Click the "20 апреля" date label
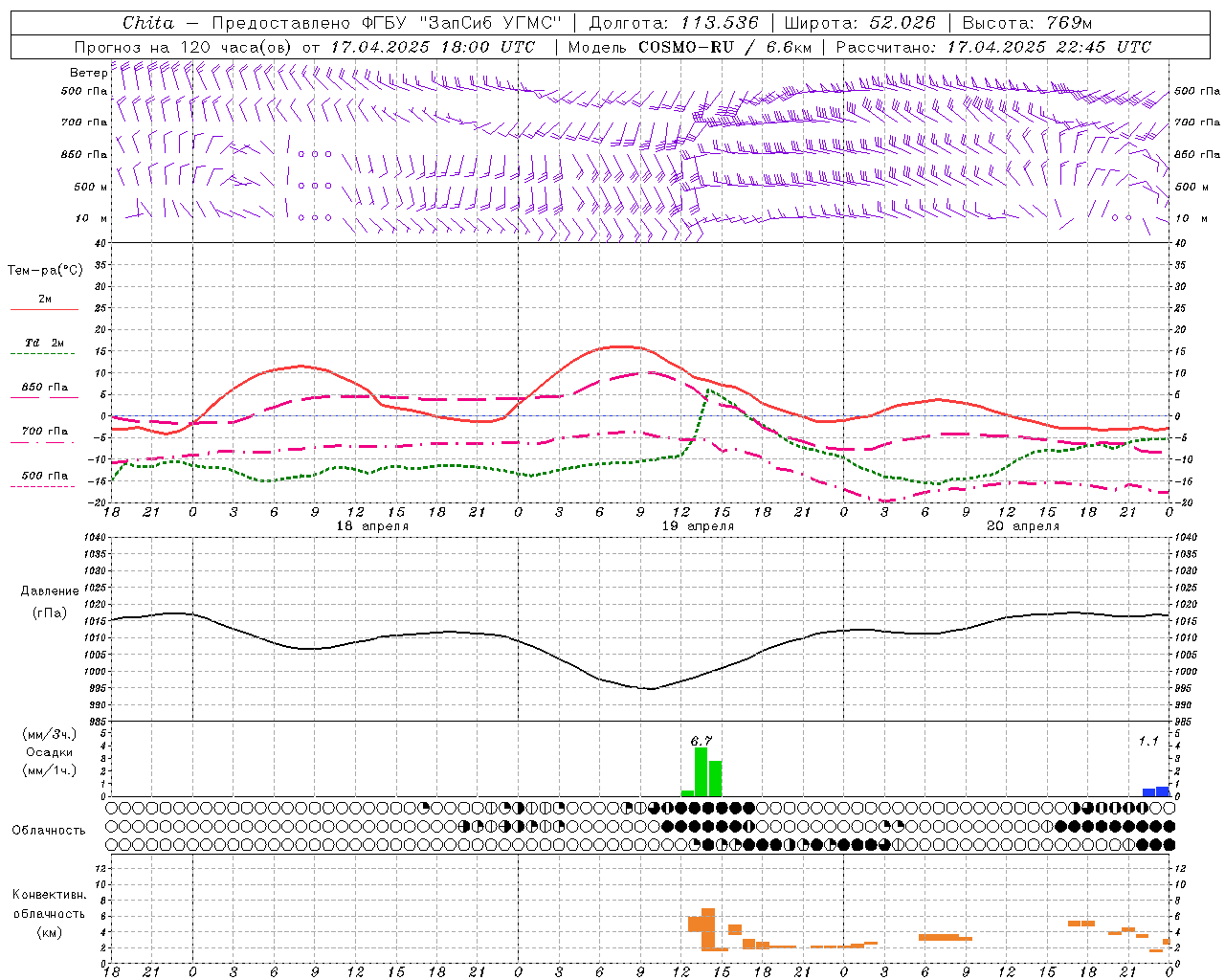 coord(1023,526)
